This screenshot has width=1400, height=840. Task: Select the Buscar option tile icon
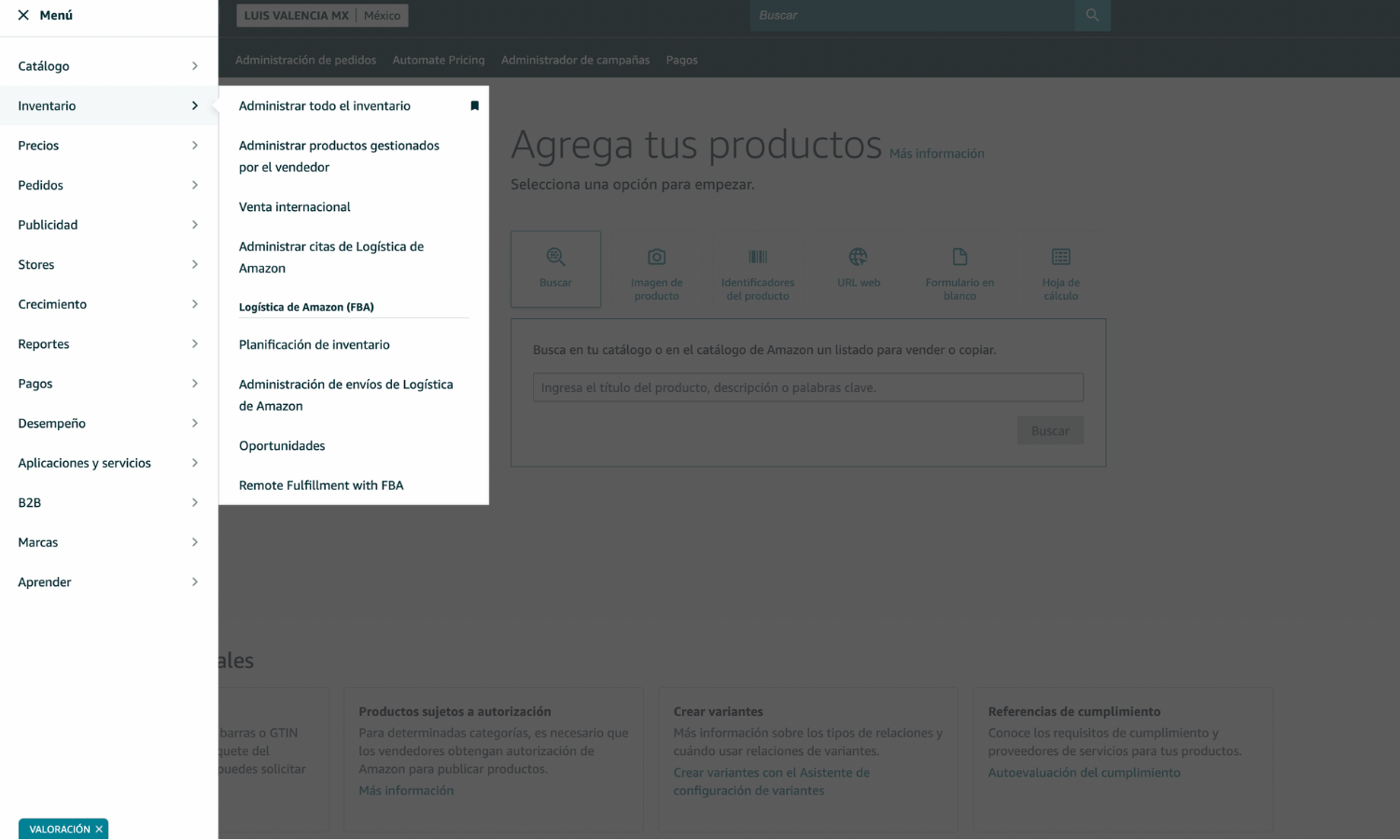pos(555,257)
